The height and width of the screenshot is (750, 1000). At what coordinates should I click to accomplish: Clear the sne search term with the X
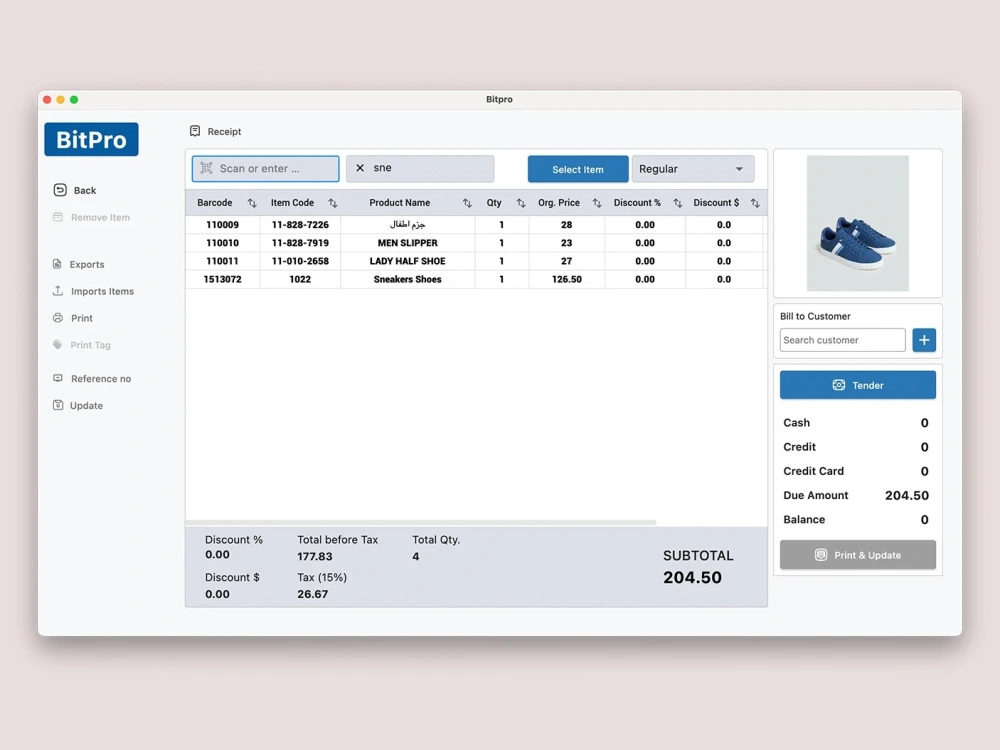point(360,168)
